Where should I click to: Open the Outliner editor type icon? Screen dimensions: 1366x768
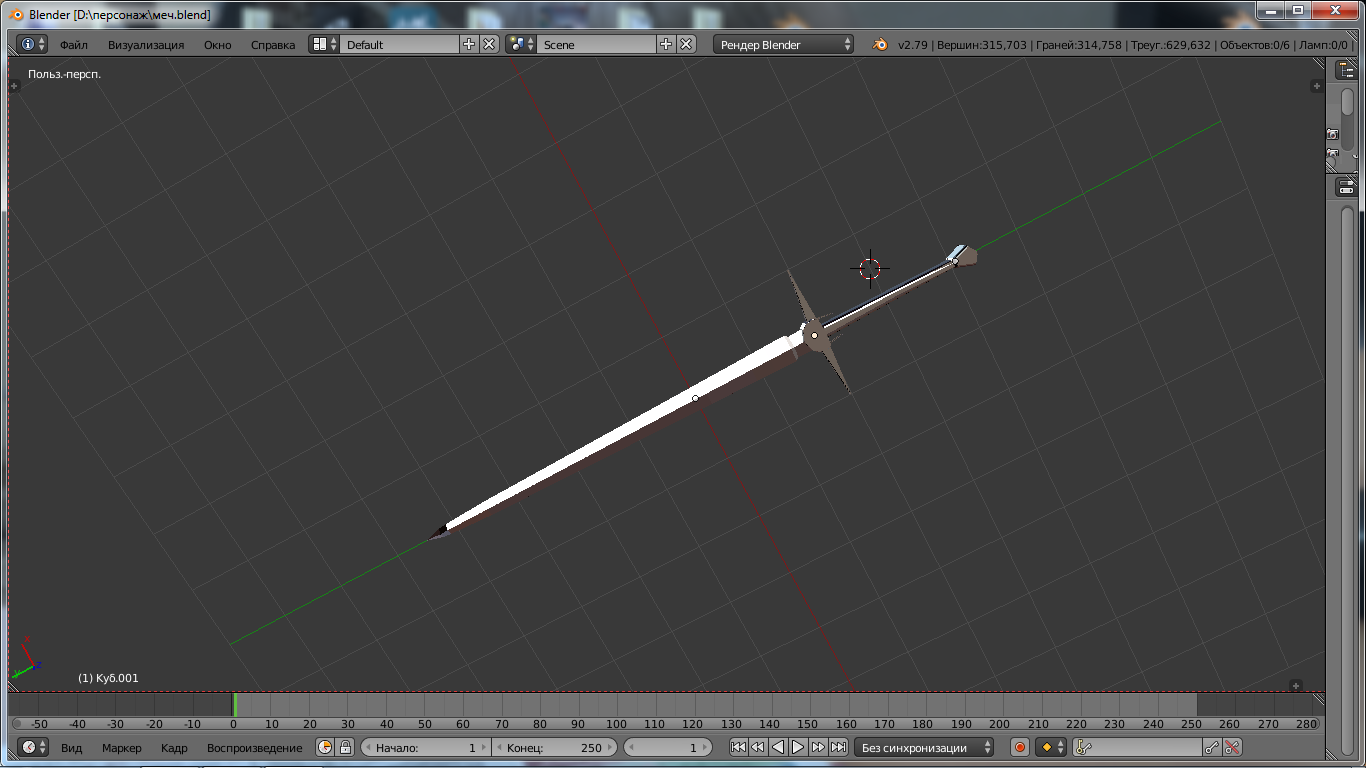pos(1345,69)
